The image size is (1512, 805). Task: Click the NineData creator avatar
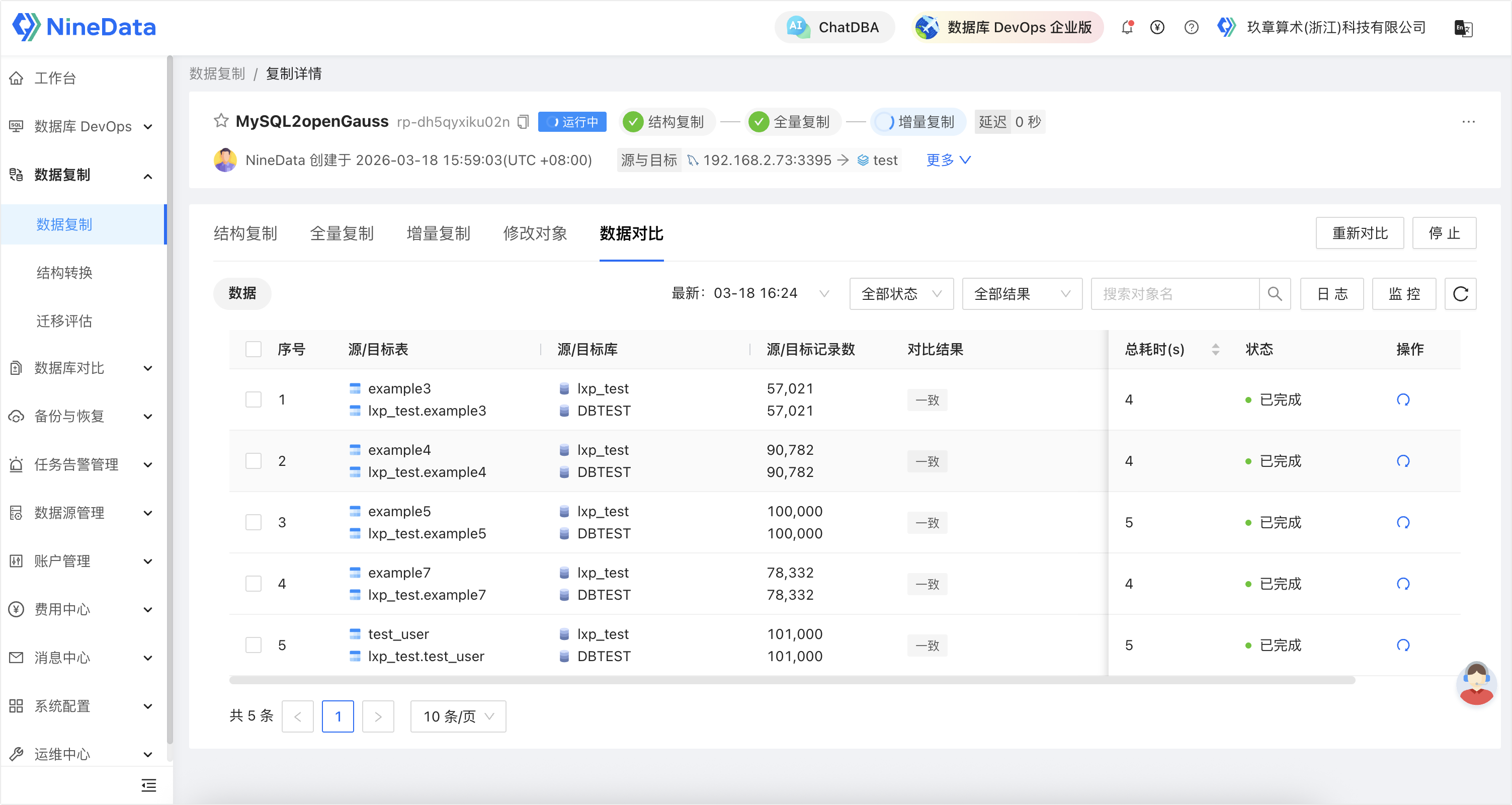(x=225, y=159)
